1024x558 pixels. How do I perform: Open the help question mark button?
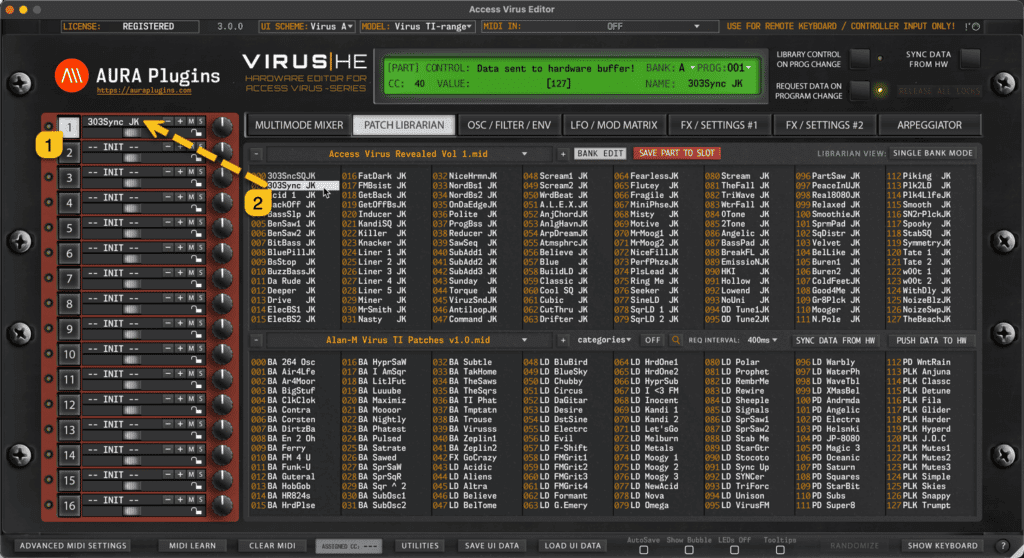[x=1003, y=546]
